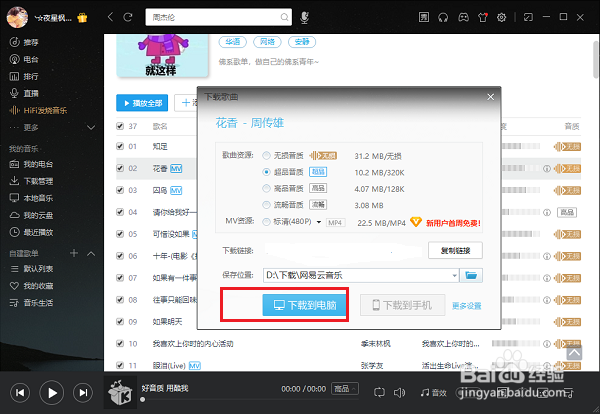Open settings via the gear icon
Screen dimensions: 600x414
tap(501, 17)
